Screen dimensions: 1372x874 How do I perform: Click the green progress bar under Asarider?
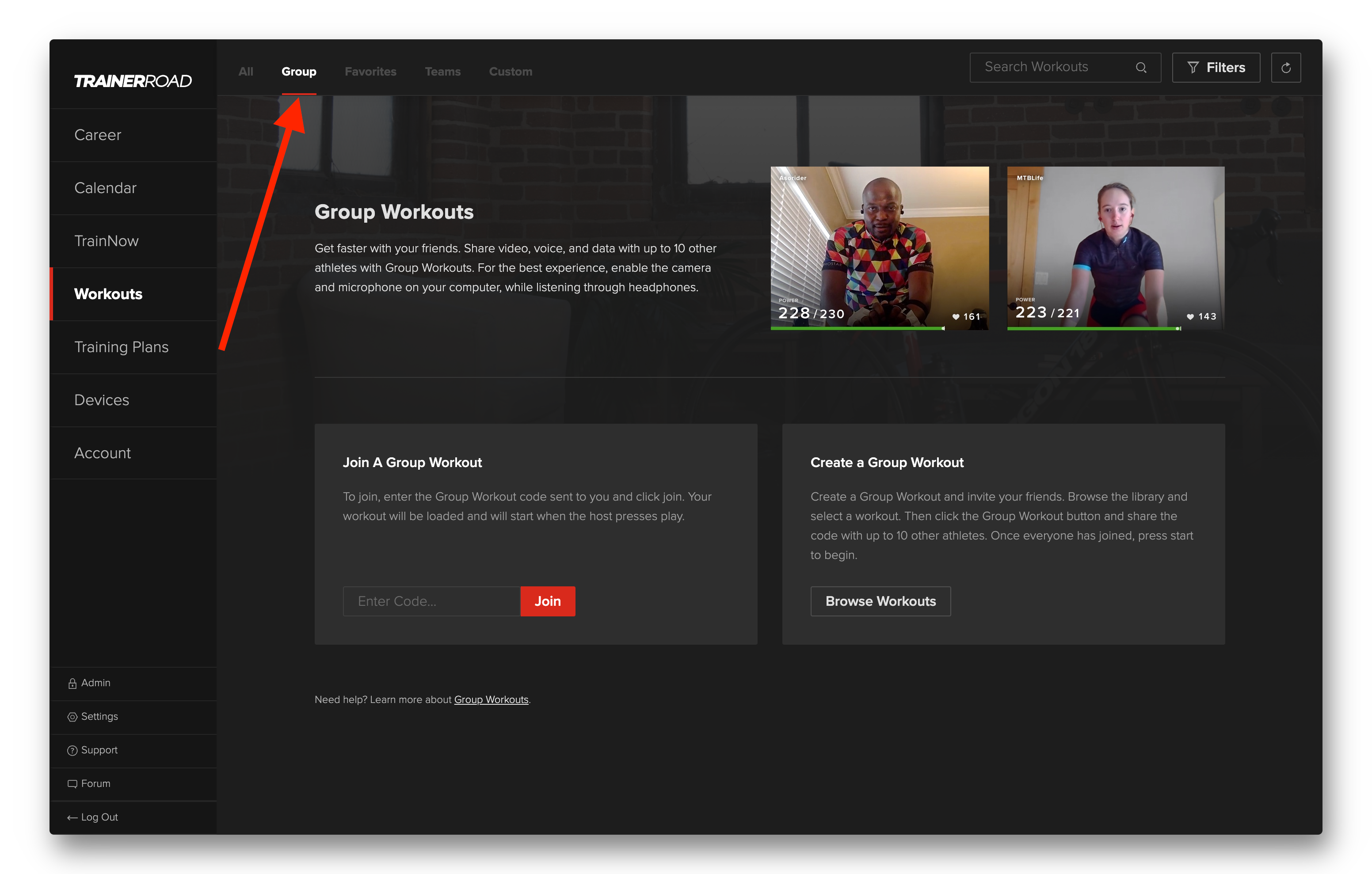point(857,329)
